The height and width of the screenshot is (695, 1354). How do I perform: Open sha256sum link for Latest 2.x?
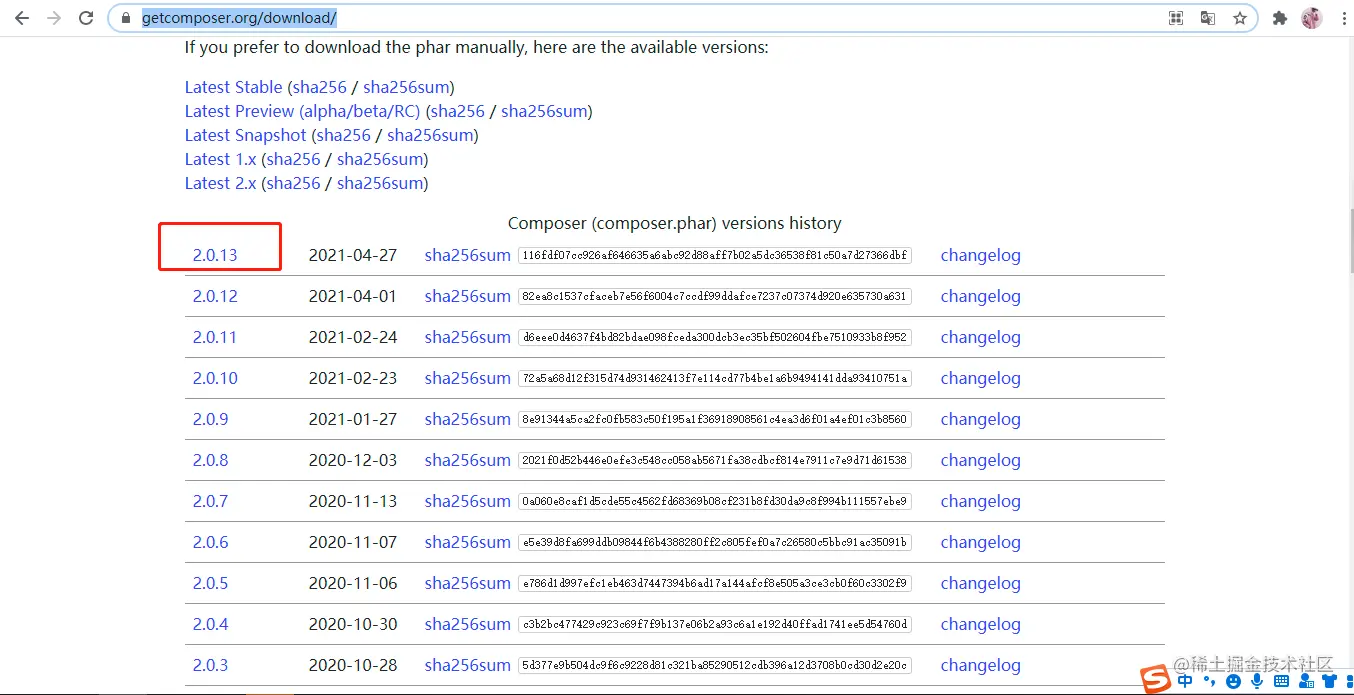tap(380, 183)
